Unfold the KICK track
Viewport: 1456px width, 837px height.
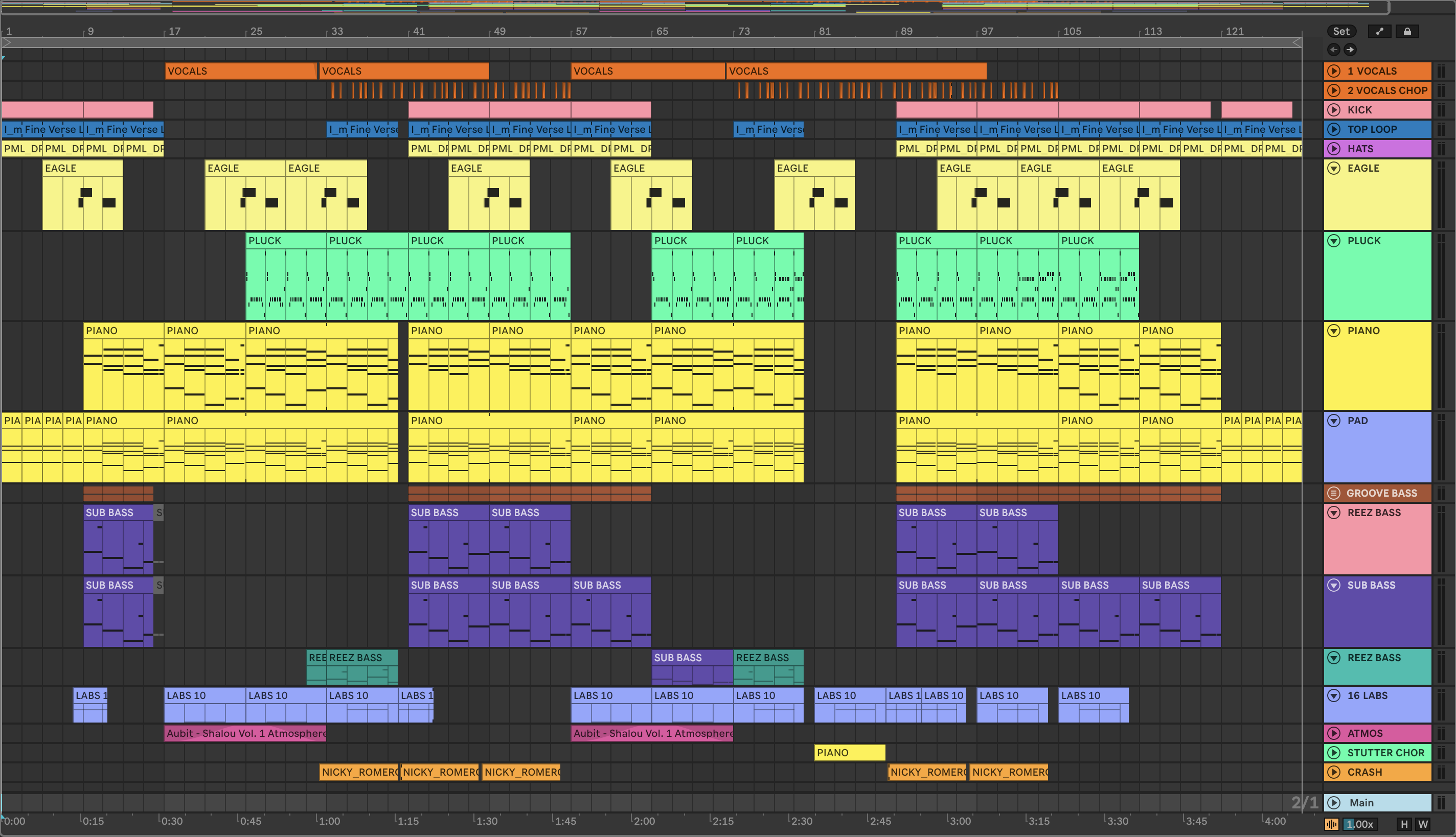pos(1334,110)
